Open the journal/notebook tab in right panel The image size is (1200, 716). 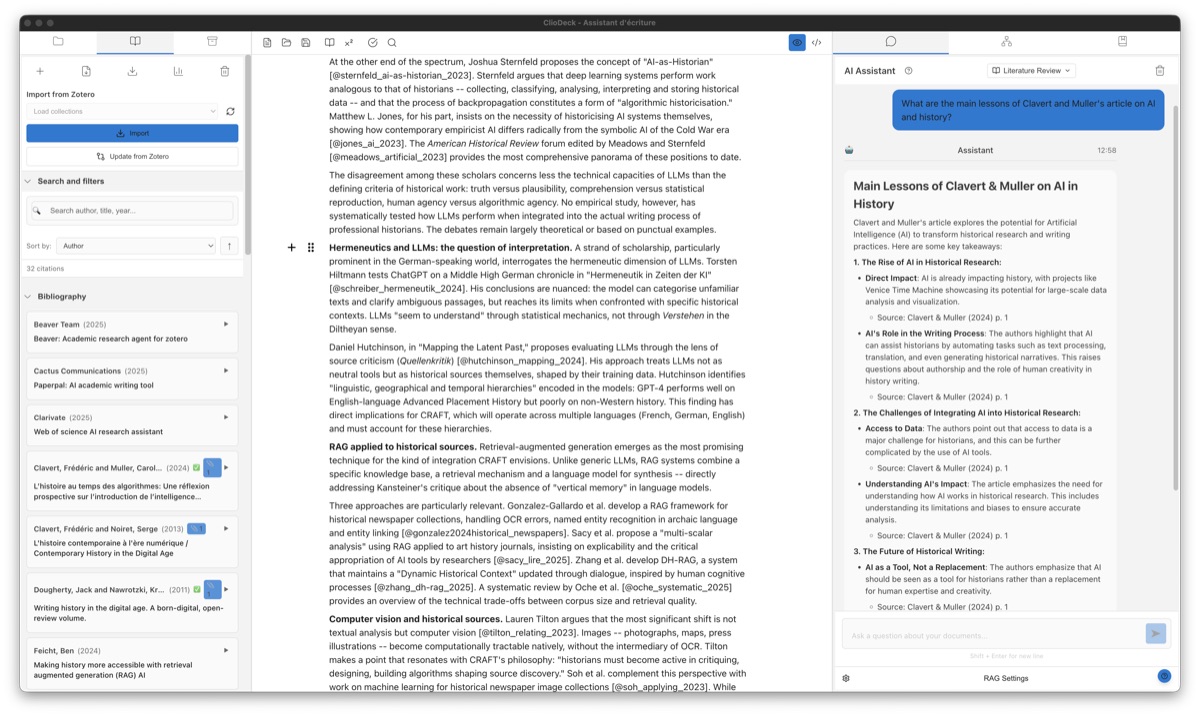1122,41
